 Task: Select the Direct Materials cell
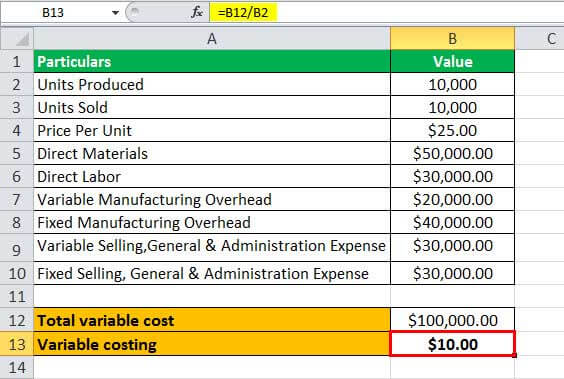coord(212,154)
